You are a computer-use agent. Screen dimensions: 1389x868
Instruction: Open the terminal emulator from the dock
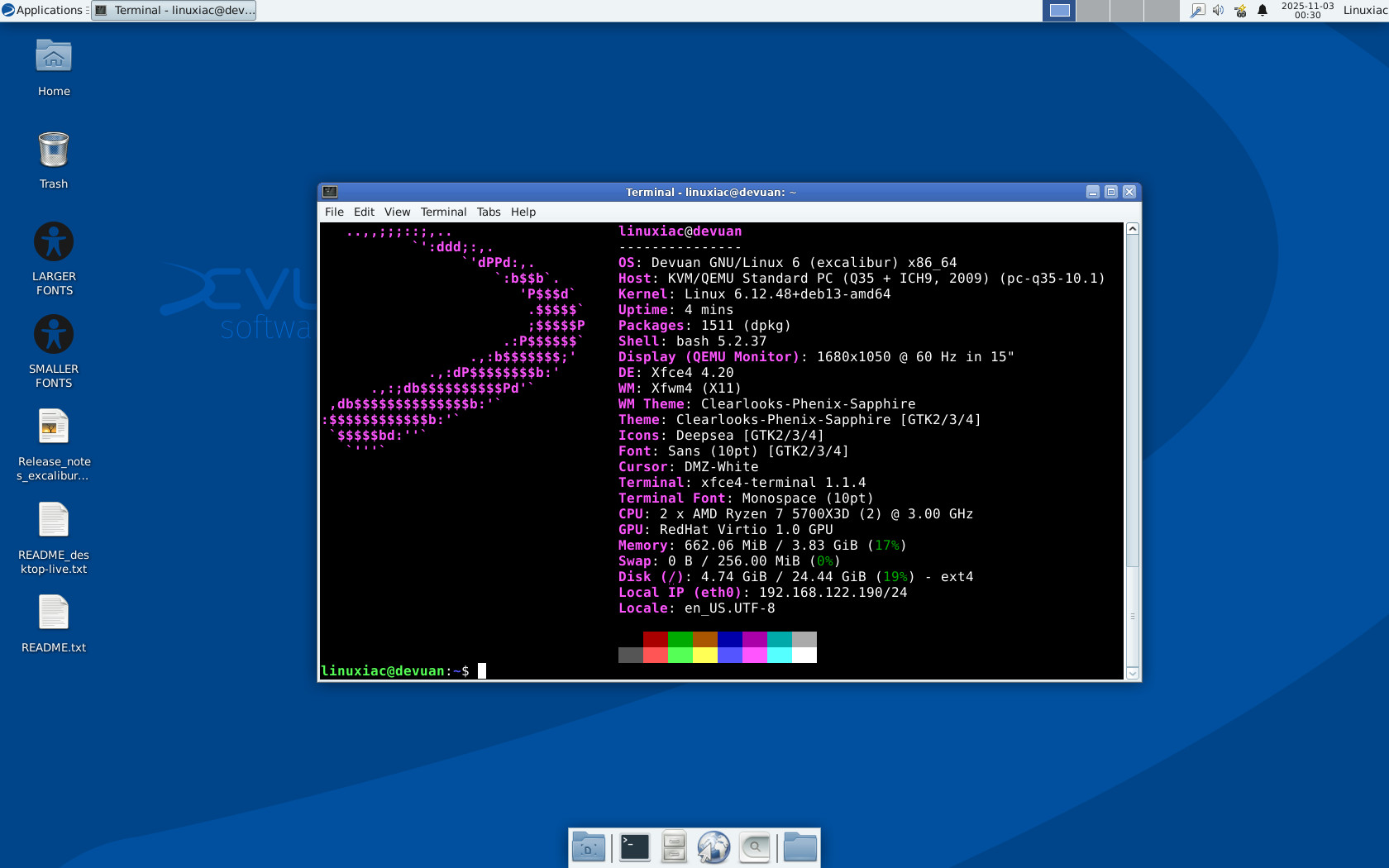[x=634, y=847]
